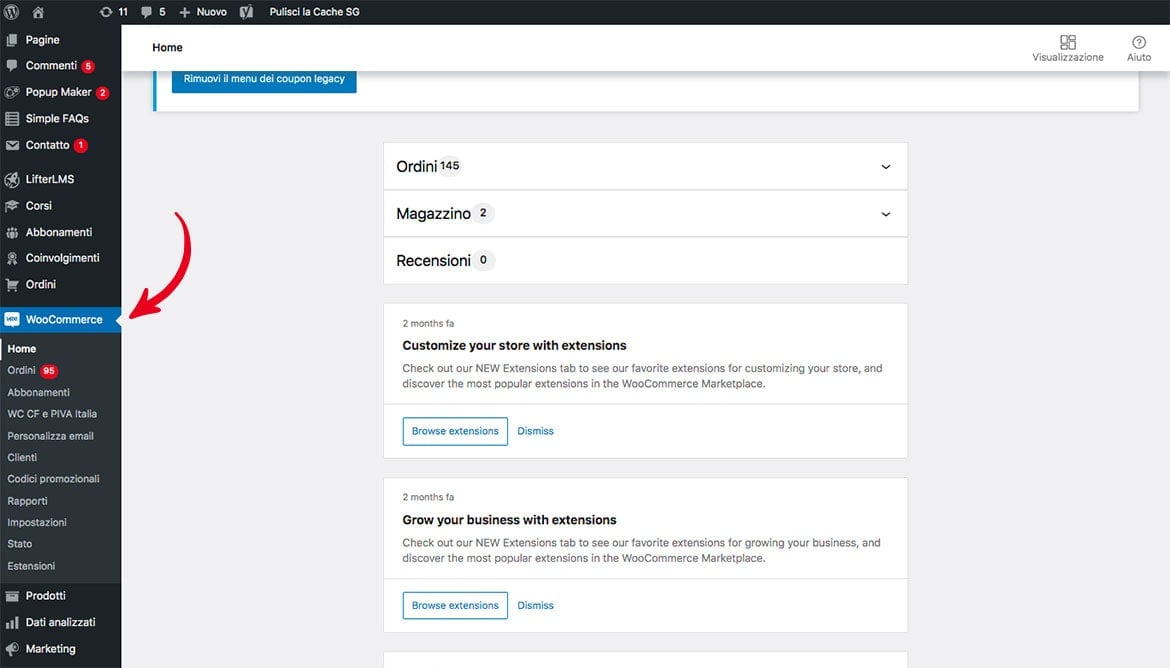Viewport: 1170px width, 668px height.
Task: Click the Ordini cart icon in sidebar
Action: pyautogui.click(x=12, y=284)
